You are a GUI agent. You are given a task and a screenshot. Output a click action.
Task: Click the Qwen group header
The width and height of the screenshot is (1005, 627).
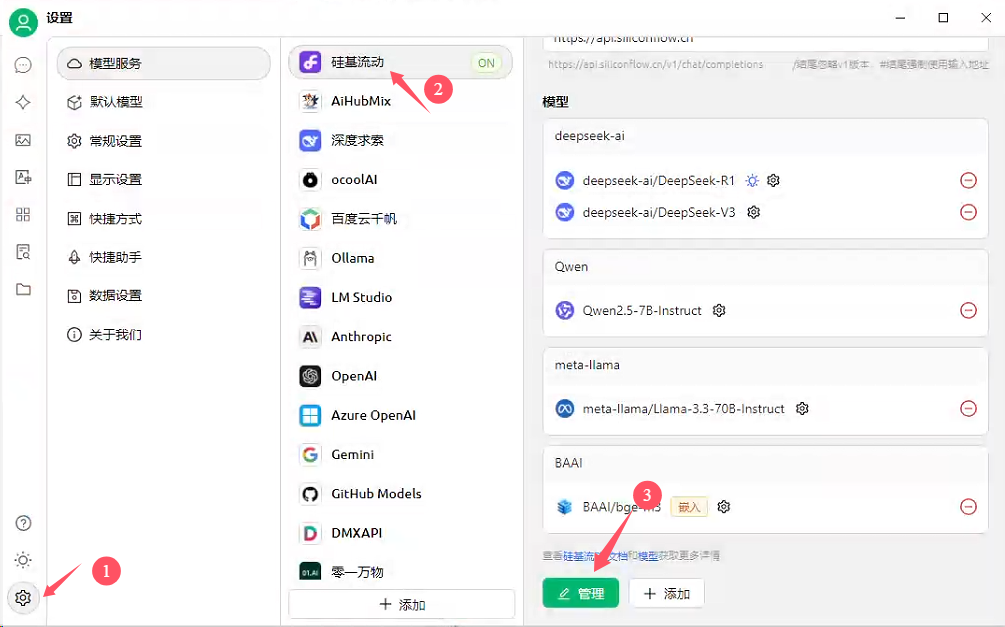(x=765, y=267)
